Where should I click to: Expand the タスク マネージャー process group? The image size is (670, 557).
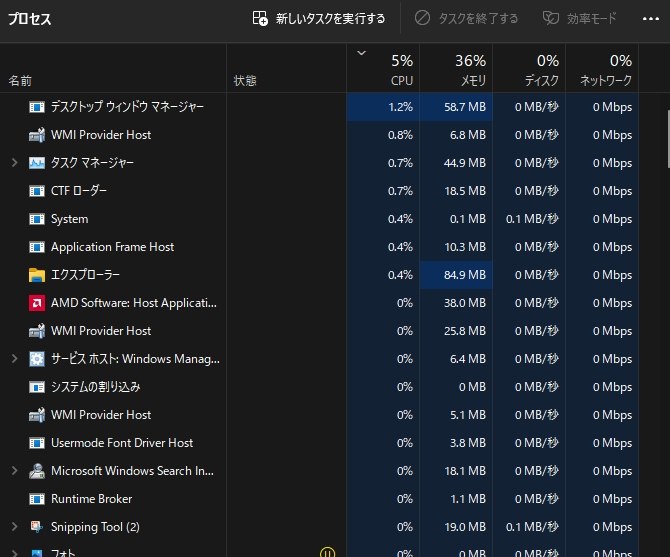tap(15, 163)
